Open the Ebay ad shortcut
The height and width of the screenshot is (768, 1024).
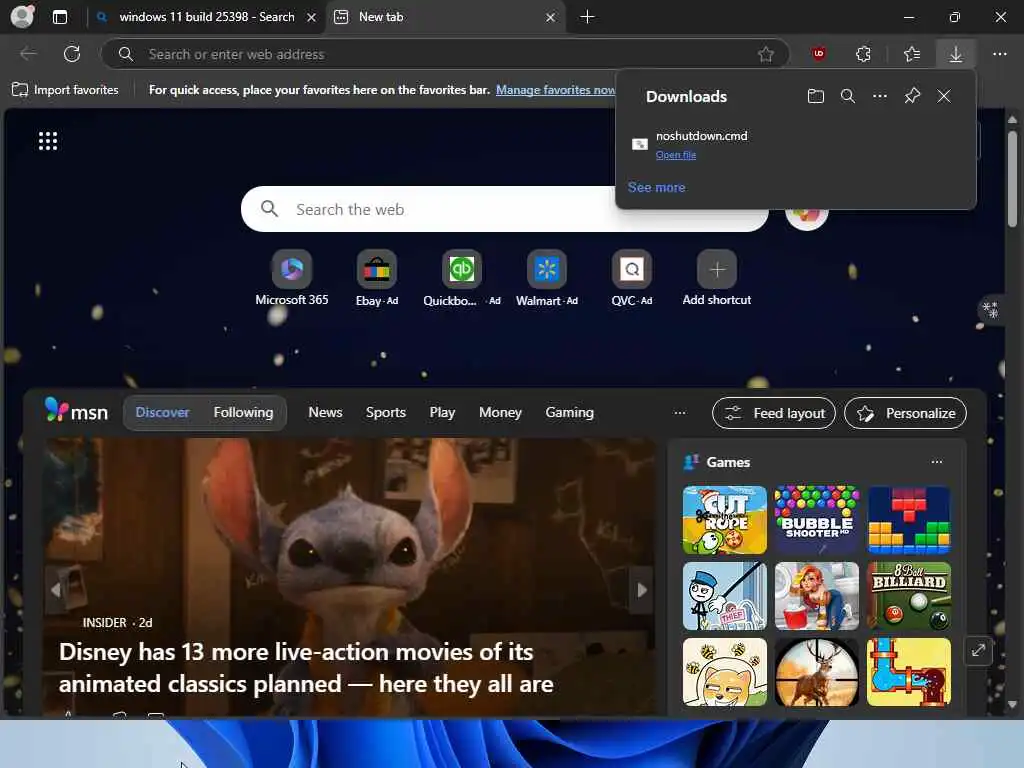tap(377, 278)
